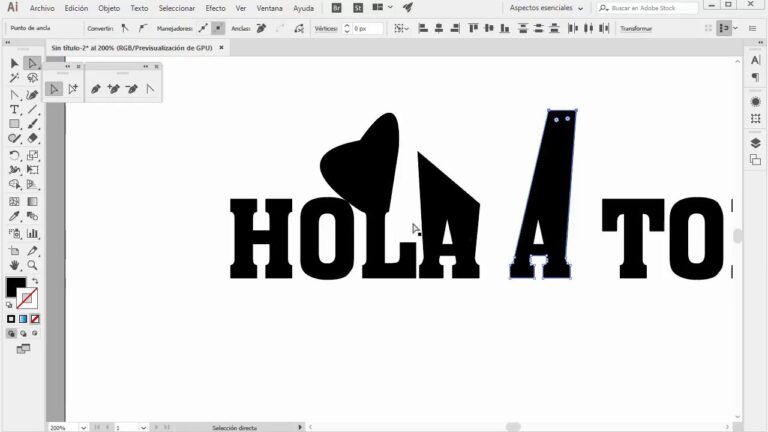Select the Eyedropper tool
The image size is (768, 432).
[14, 216]
